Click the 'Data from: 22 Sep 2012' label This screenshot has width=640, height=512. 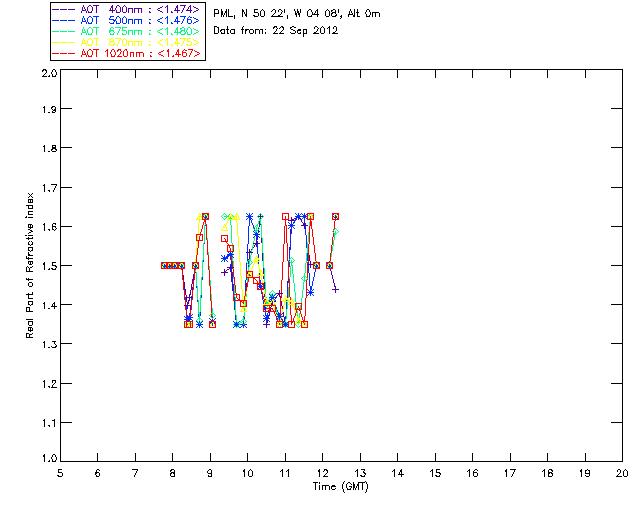point(276,31)
